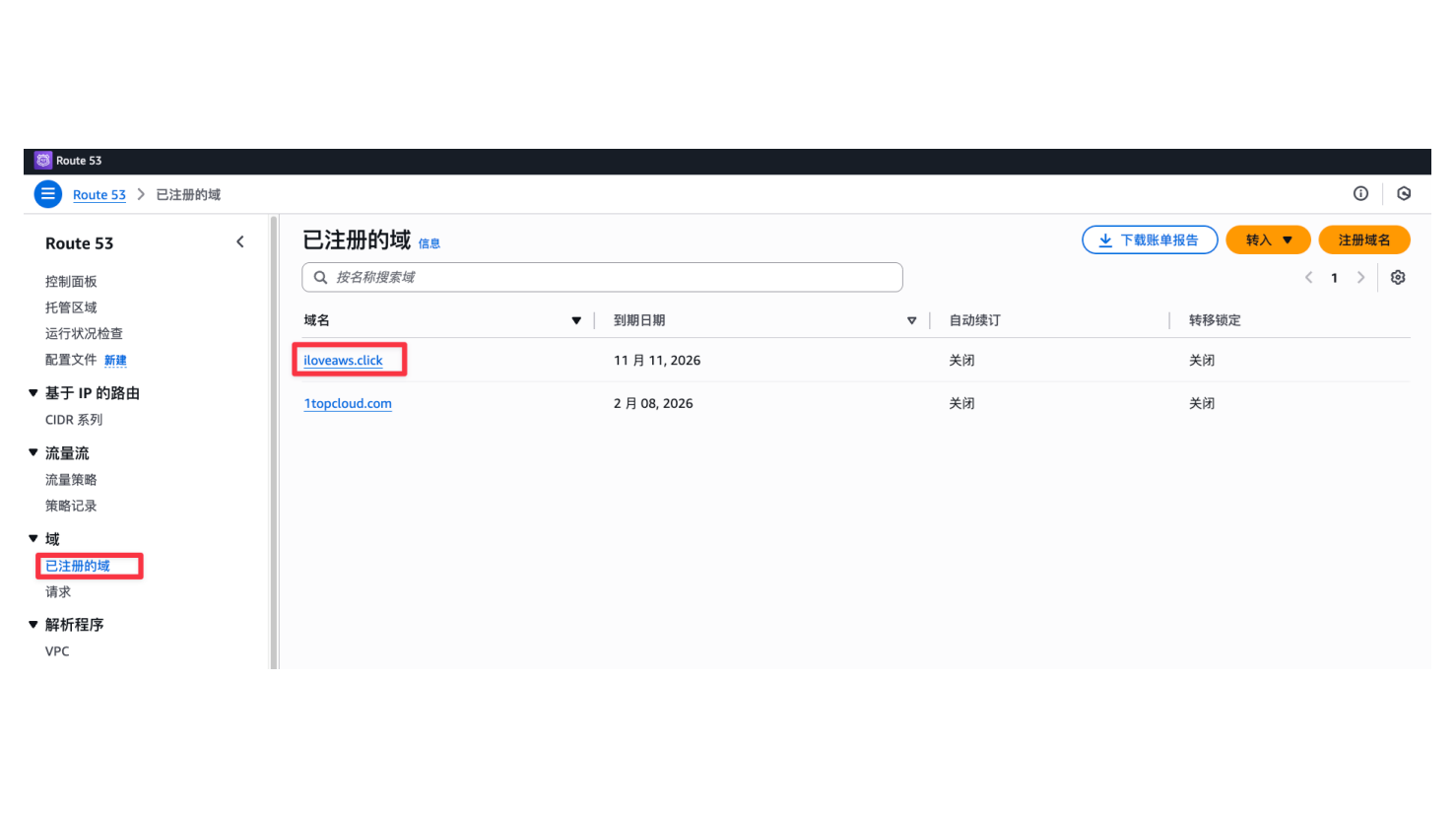
Task: Select 托管区域 in the sidebar
Action: pyautogui.click(x=71, y=307)
